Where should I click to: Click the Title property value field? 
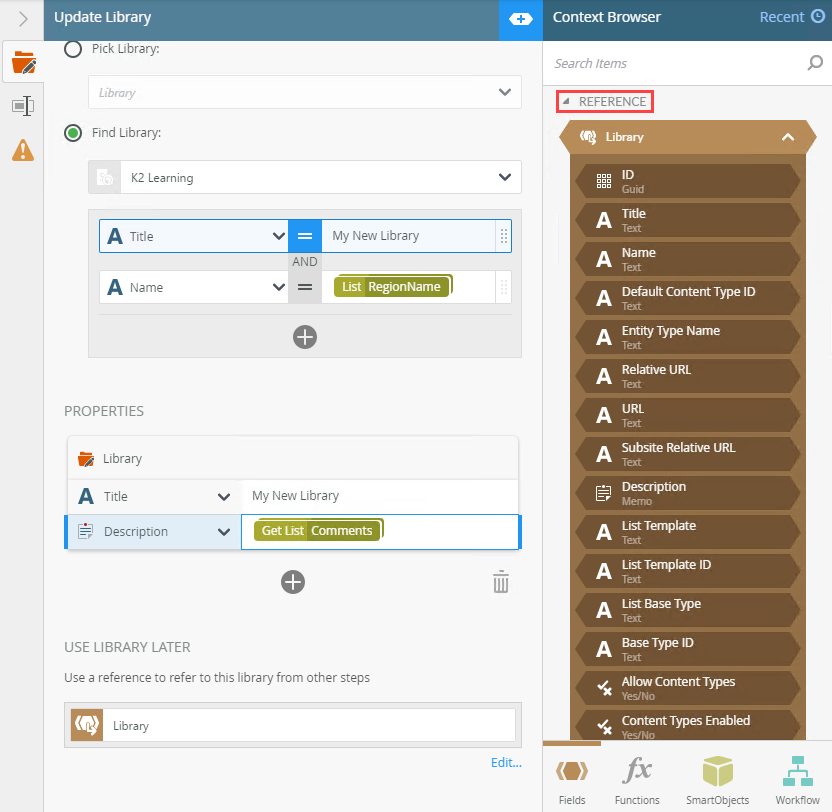(380, 496)
